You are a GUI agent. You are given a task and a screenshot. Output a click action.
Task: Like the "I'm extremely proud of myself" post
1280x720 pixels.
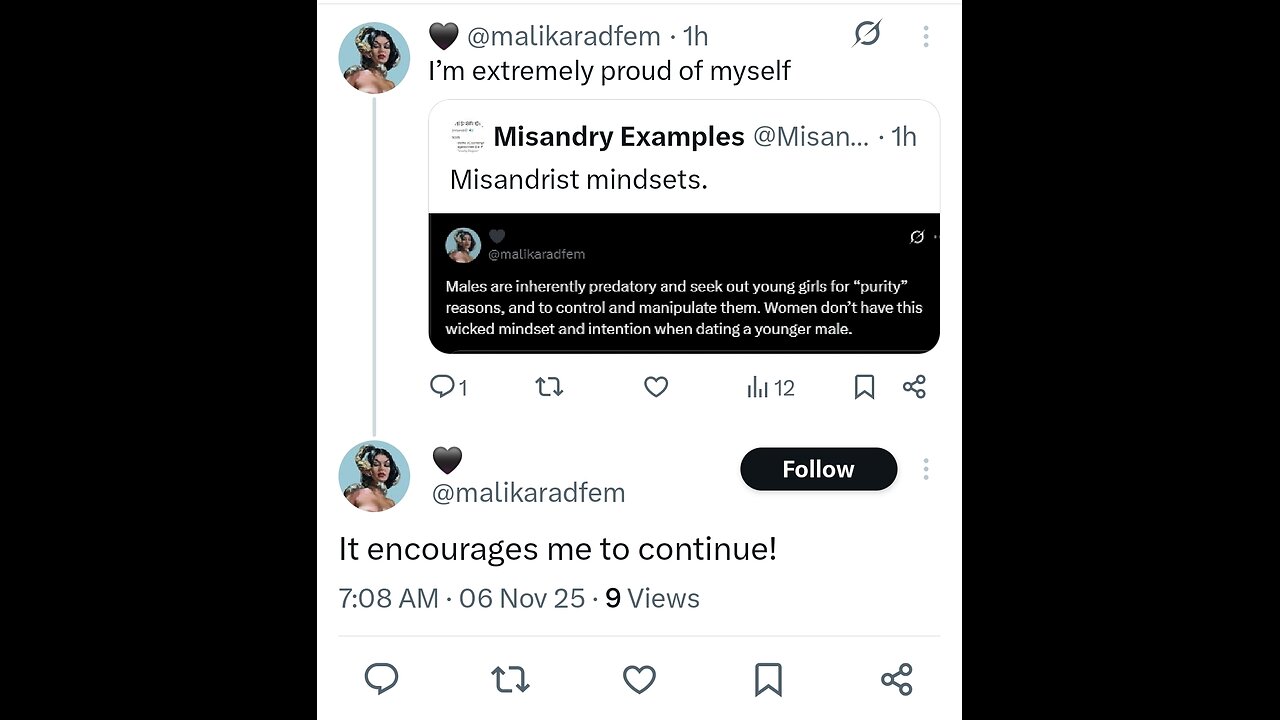coord(656,387)
